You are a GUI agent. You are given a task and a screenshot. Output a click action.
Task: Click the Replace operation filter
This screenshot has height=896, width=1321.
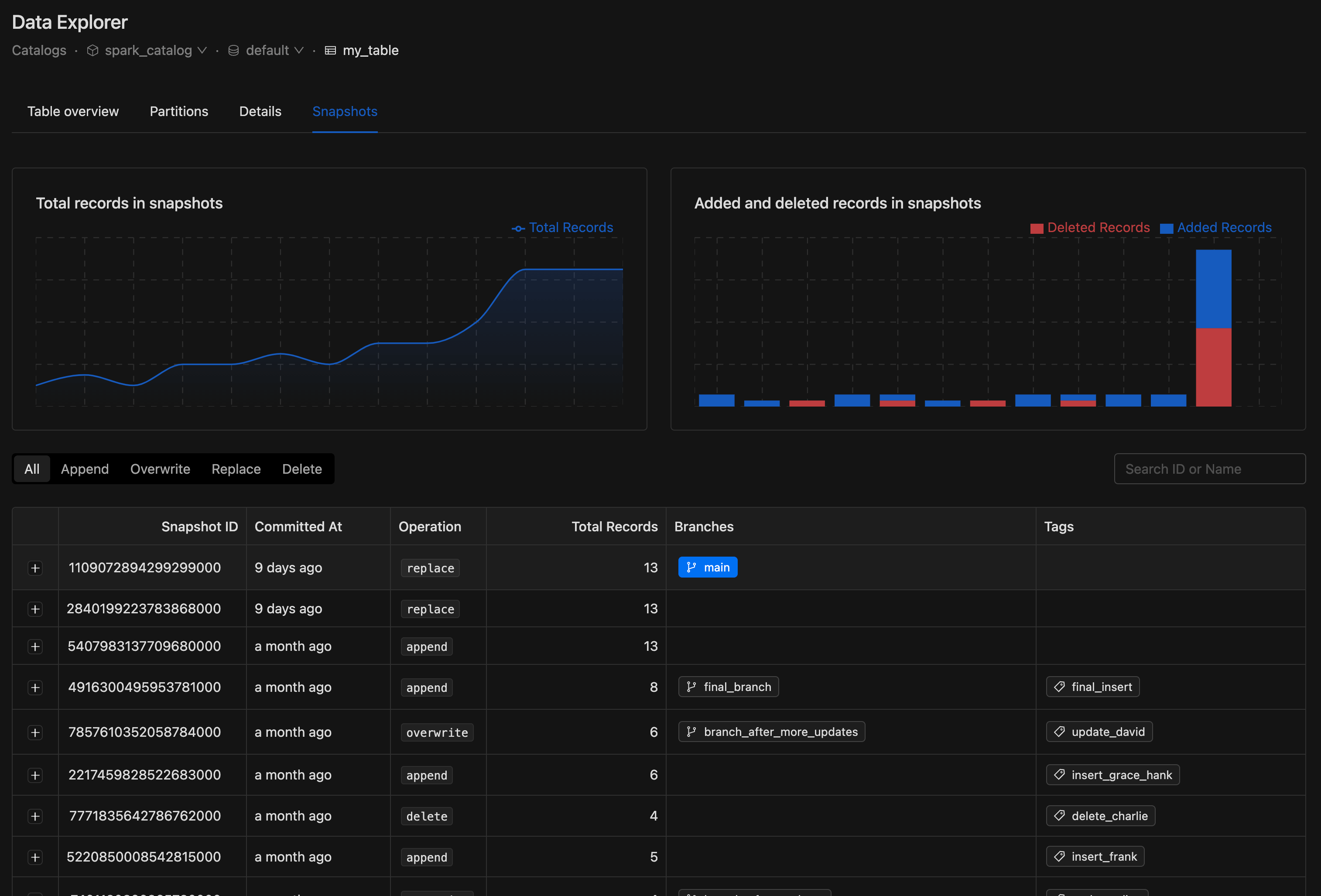pos(236,467)
